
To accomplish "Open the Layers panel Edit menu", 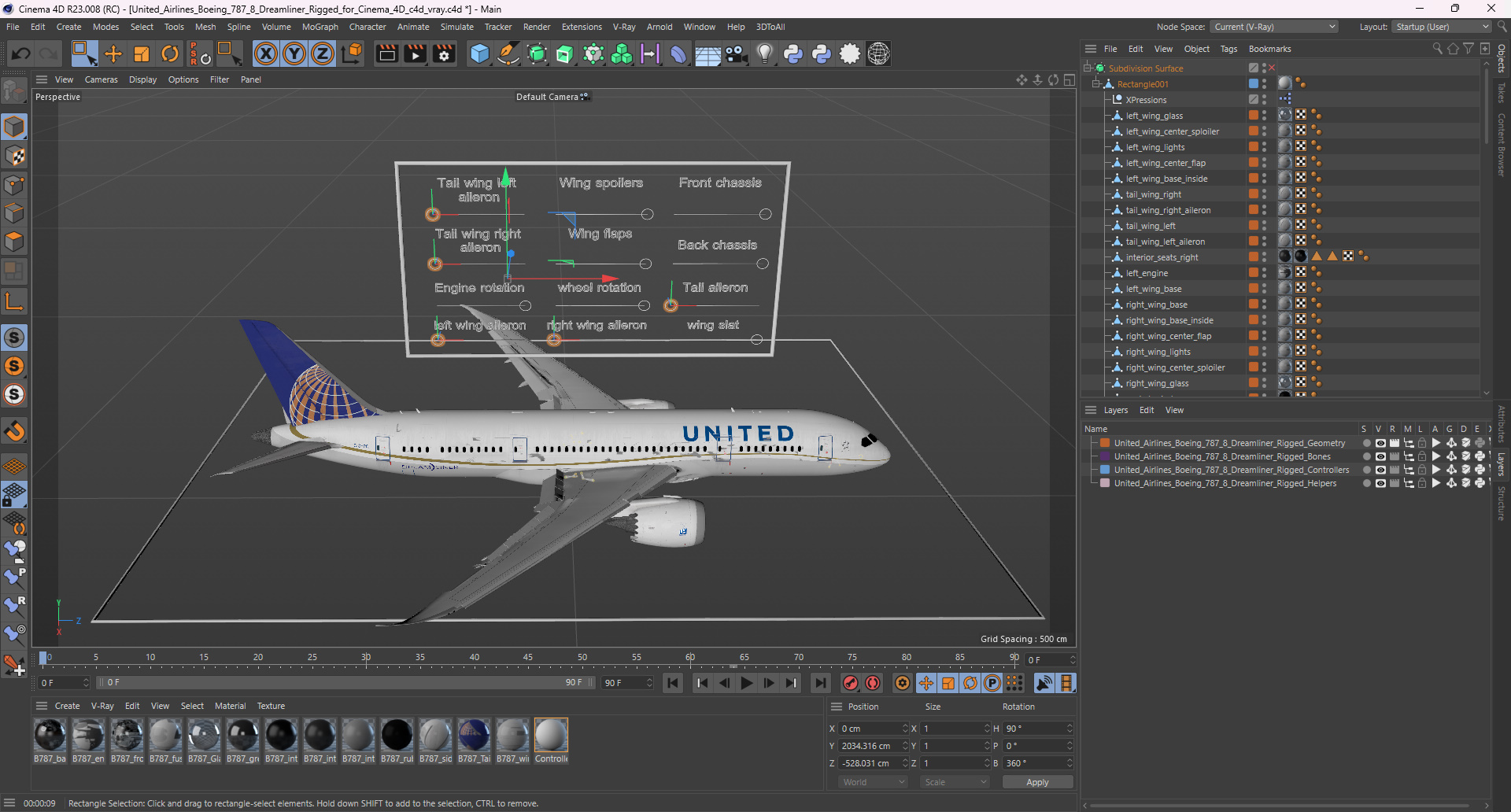I will [x=1147, y=410].
